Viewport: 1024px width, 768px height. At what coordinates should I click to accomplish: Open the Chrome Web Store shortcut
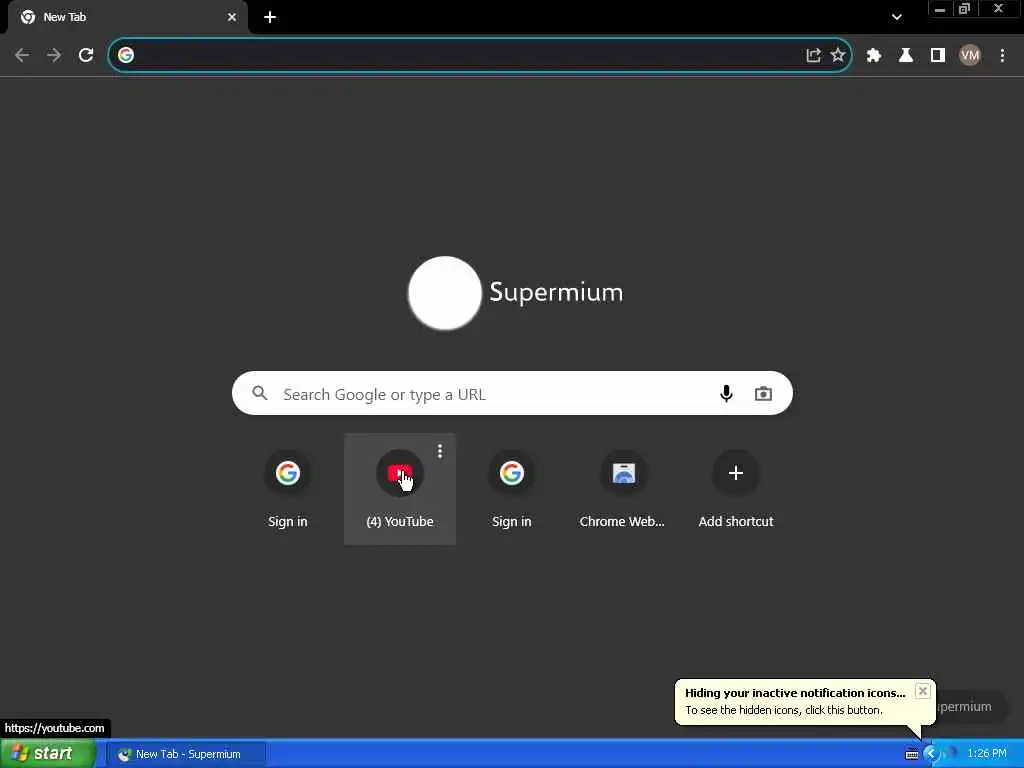click(623, 488)
